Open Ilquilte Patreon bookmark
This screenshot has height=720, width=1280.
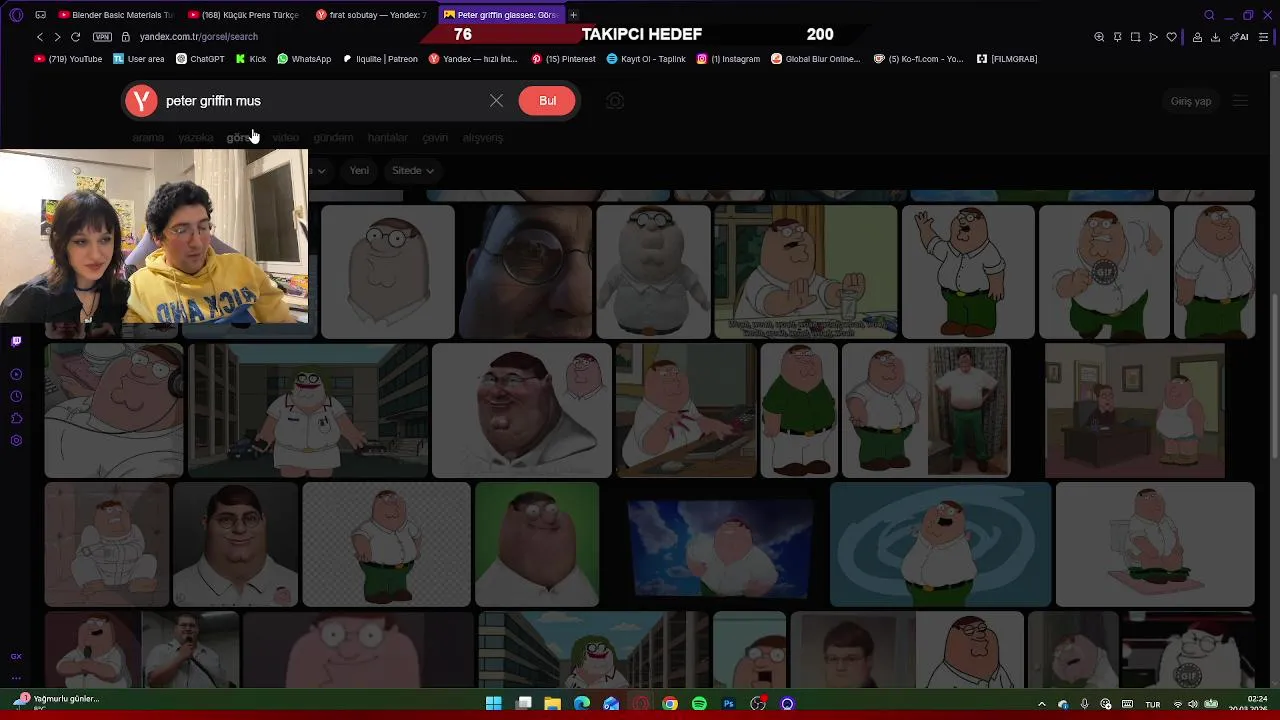coord(380,59)
